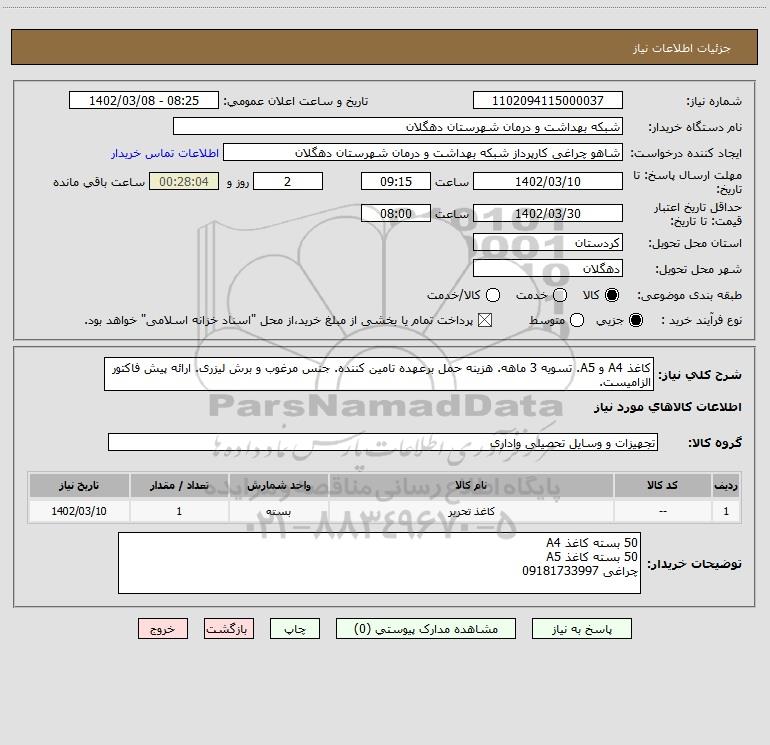Click the نام کالا column header
Image resolution: width=770 pixels, height=745 pixels.
pos(471,486)
